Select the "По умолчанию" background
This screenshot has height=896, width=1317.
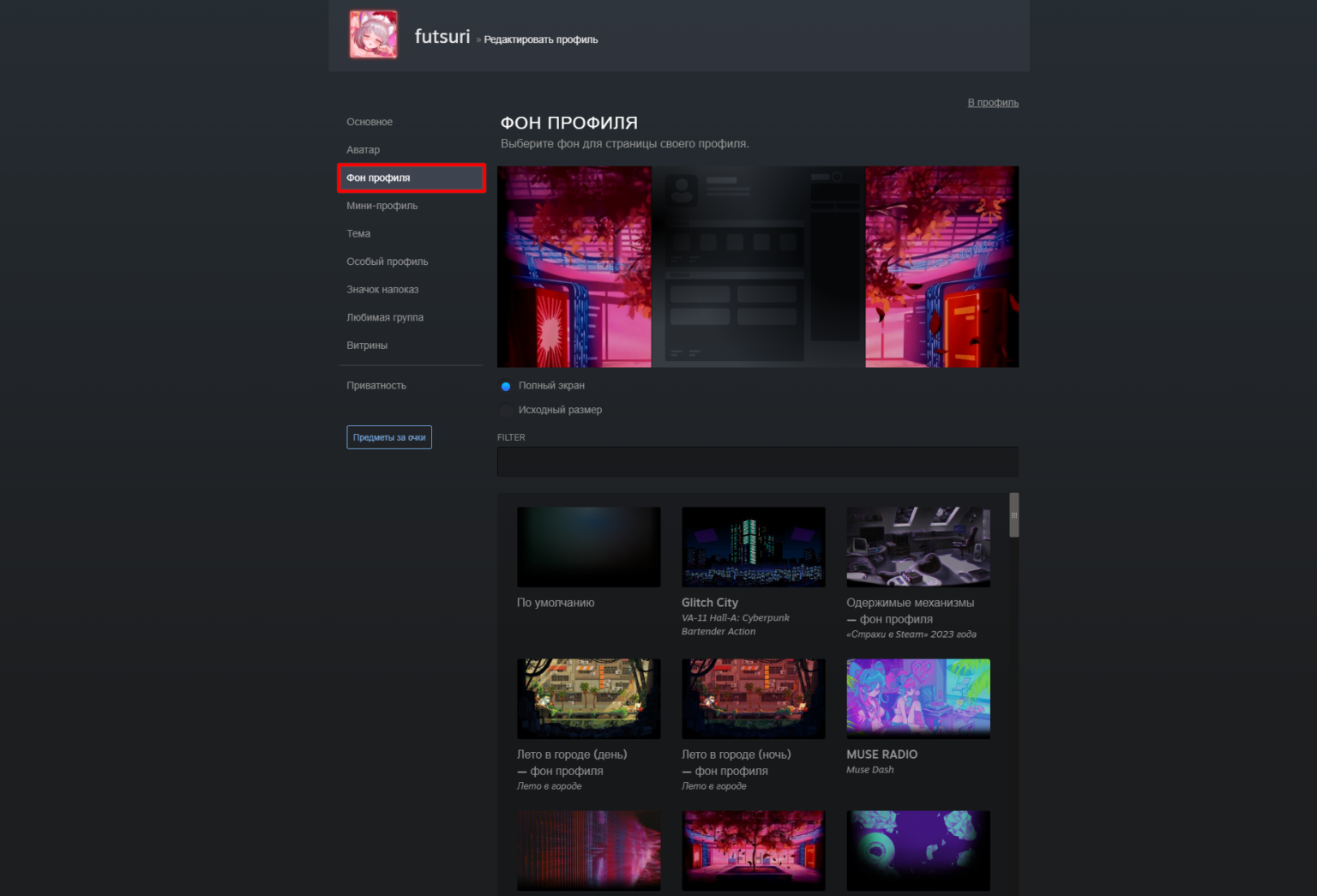click(x=588, y=546)
